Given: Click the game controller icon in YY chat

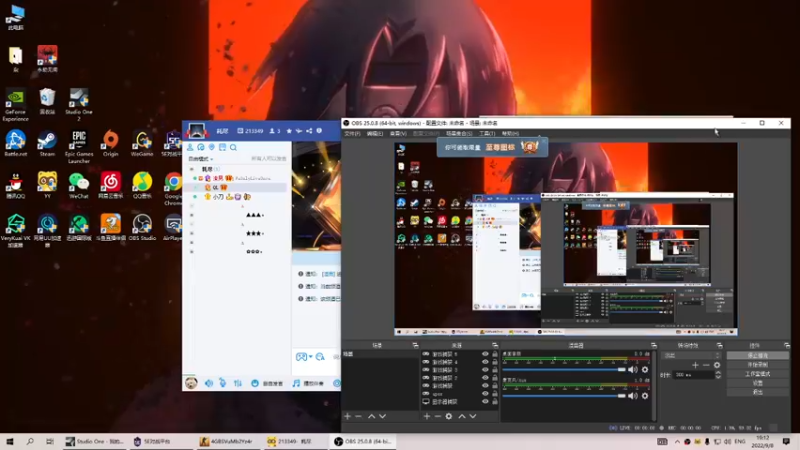Looking at the screenshot, I should point(301,357).
